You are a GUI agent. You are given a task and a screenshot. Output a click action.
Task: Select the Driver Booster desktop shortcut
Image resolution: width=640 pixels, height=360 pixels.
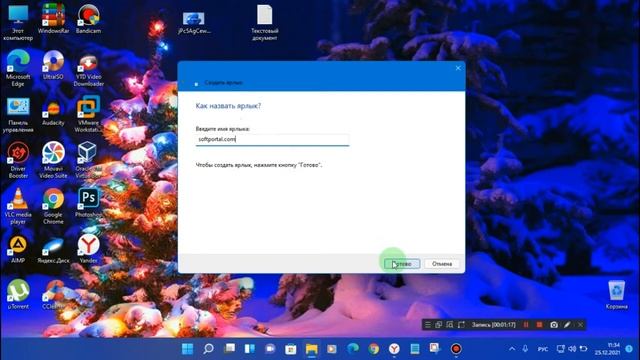18,160
